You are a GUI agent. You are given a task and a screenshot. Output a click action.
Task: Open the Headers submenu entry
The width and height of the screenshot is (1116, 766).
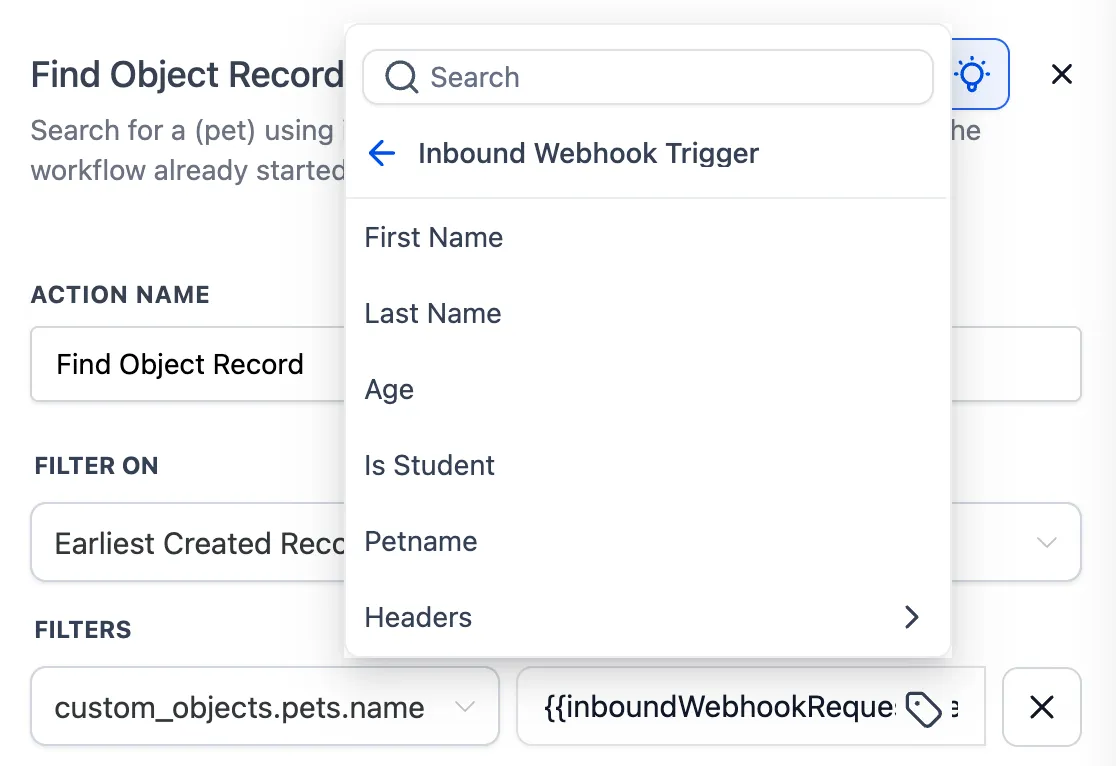tap(648, 617)
